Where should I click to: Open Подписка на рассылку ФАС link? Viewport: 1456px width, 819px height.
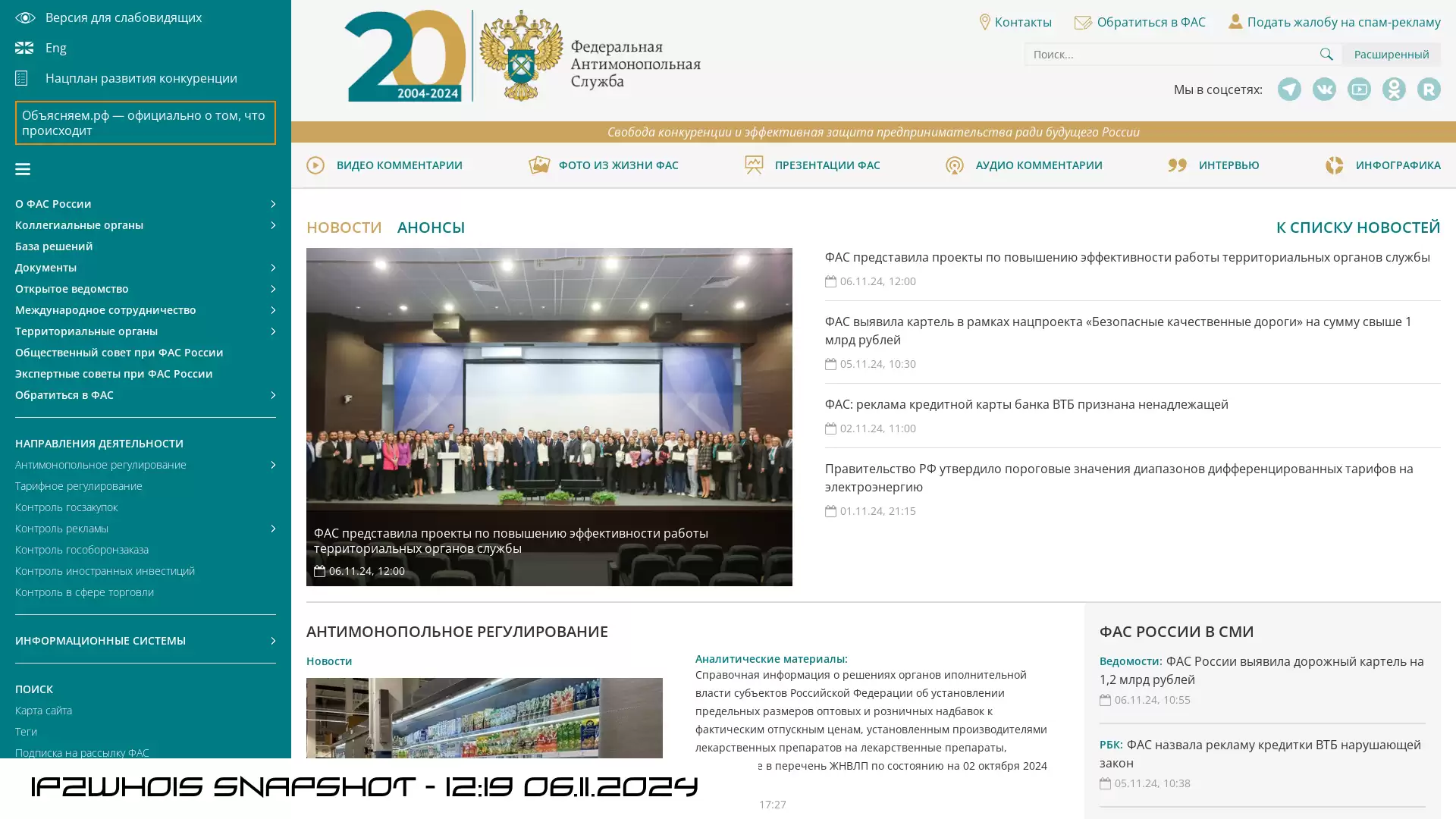pos(82,753)
